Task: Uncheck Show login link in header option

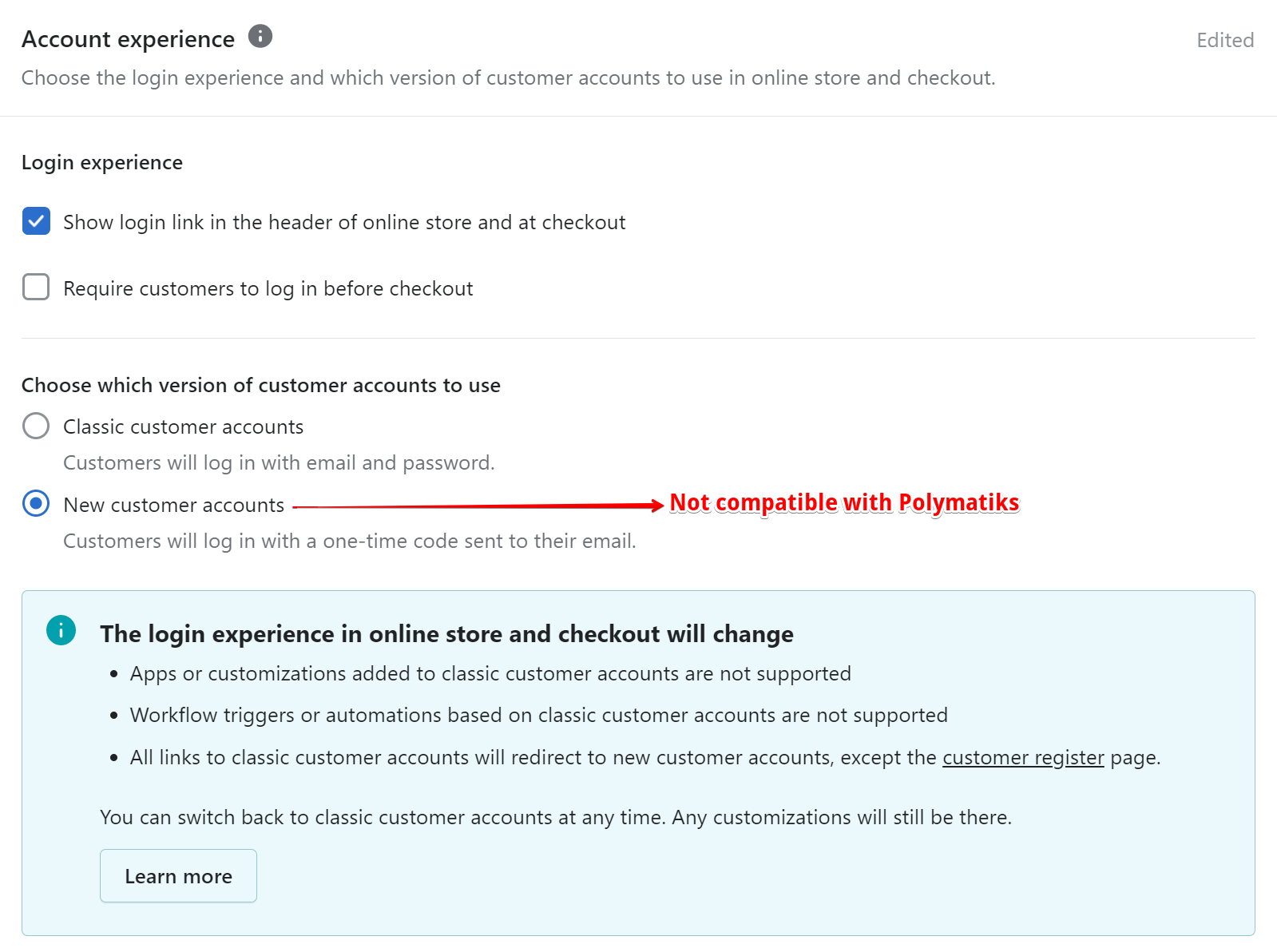Action: (x=35, y=221)
